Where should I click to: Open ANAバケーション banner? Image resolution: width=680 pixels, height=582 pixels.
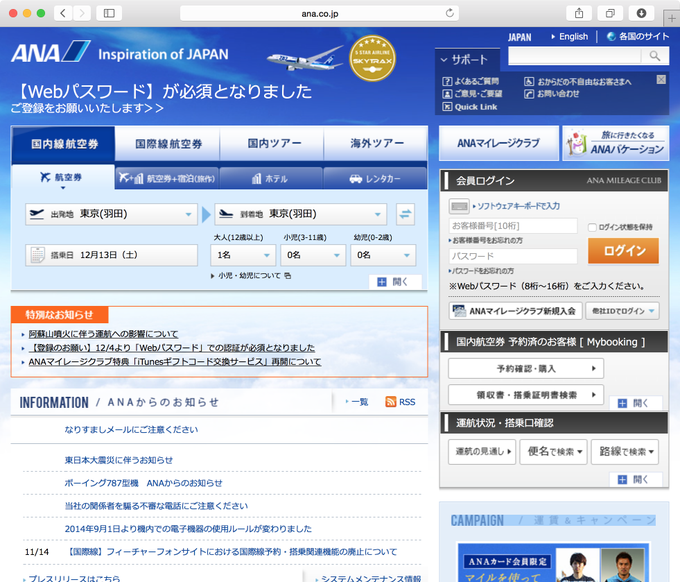(x=616, y=143)
